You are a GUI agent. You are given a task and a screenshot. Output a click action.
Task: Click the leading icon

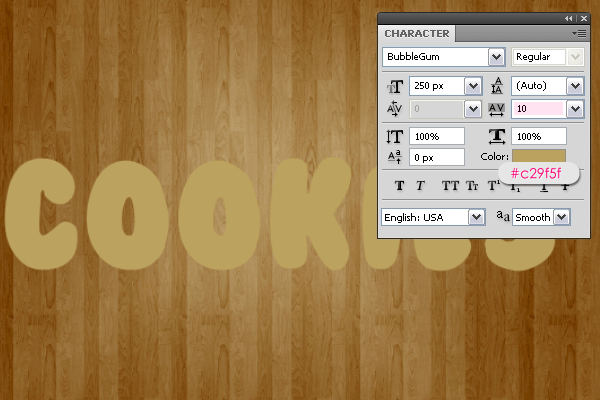[497, 86]
